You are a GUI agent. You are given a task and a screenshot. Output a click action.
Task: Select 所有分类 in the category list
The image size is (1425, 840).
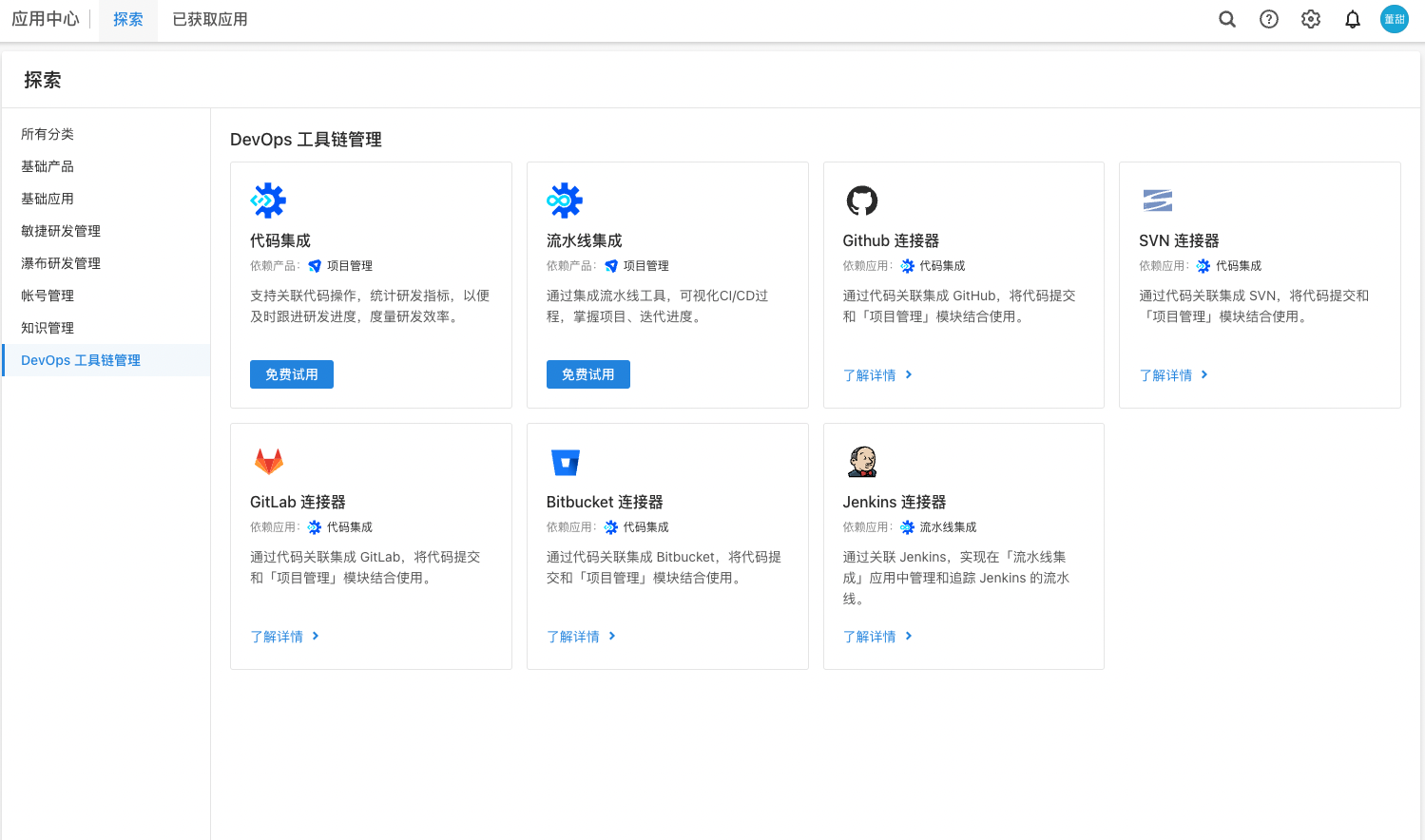tap(48, 134)
